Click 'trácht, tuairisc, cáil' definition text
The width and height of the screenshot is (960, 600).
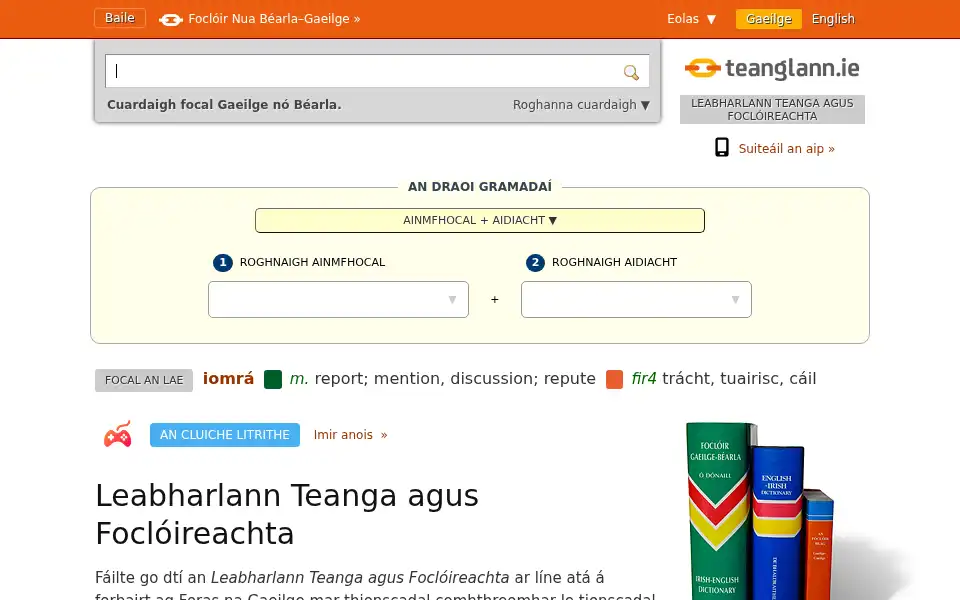coord(739,378)
